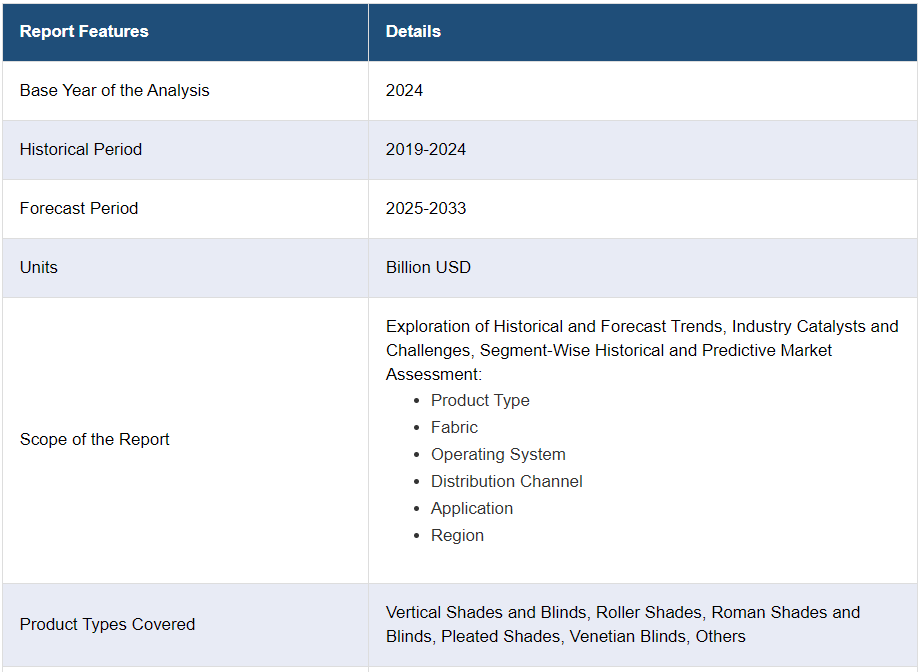Select the 2024 base year value
Image resolution: width=921 pixels, height=672 pixels.
pos(404,90)
